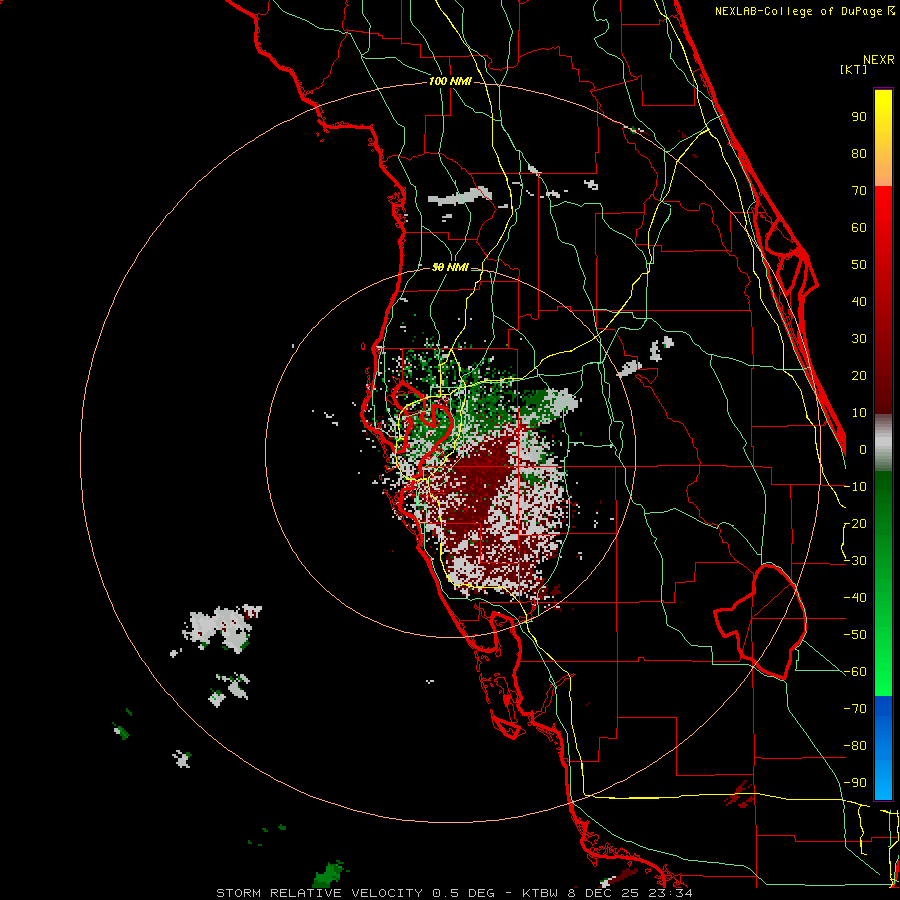Click the NEXR label above the scale
The width and height of the screenshot is (900, 900).
point(879,60)
